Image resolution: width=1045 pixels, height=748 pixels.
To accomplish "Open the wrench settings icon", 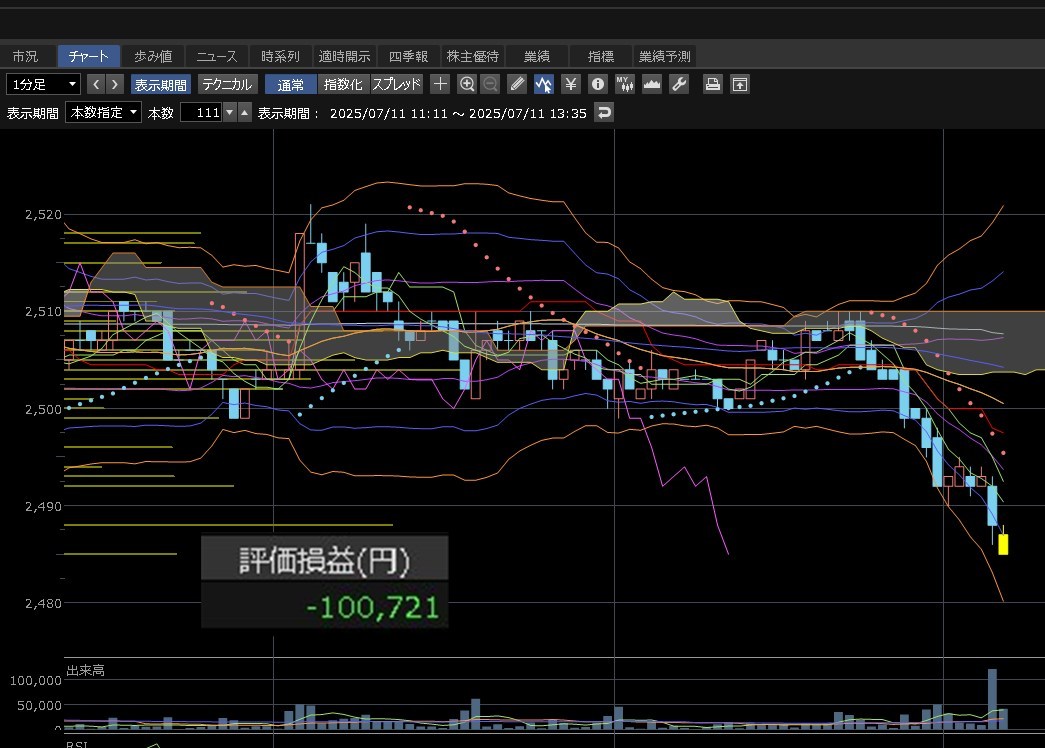I will 679,84.
